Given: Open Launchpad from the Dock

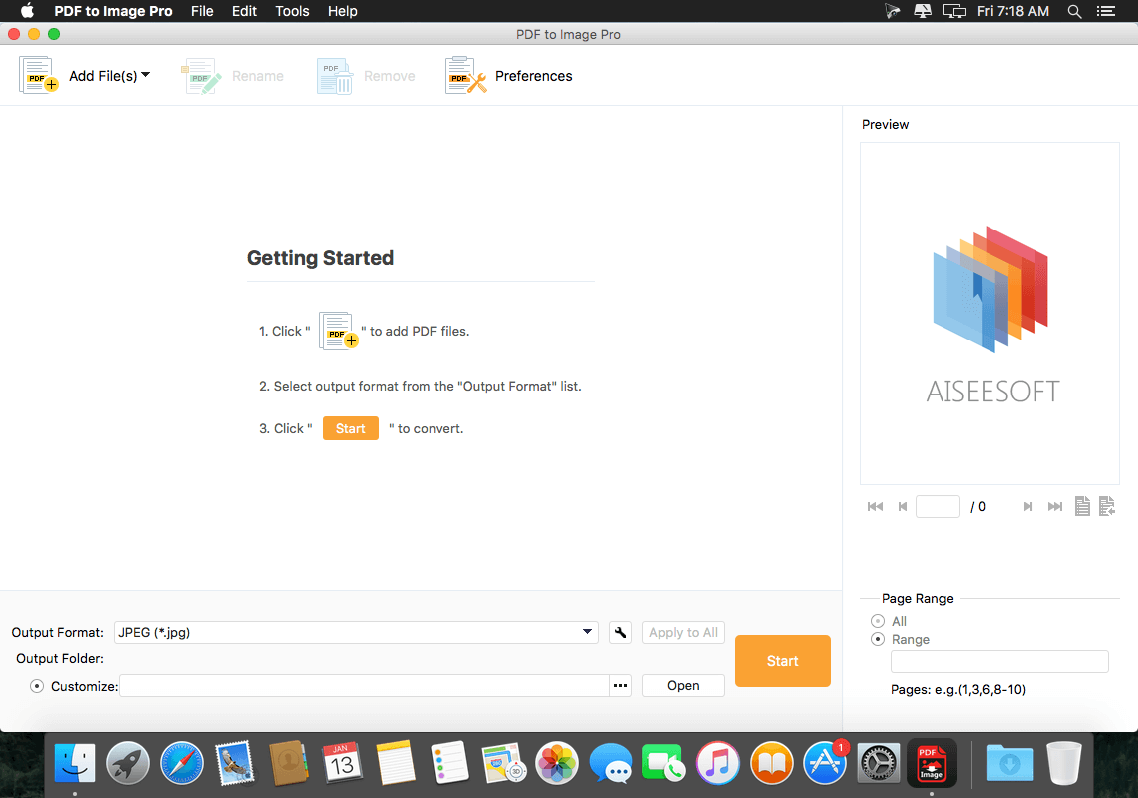Looking at the screenshot, I should point(128,763).
